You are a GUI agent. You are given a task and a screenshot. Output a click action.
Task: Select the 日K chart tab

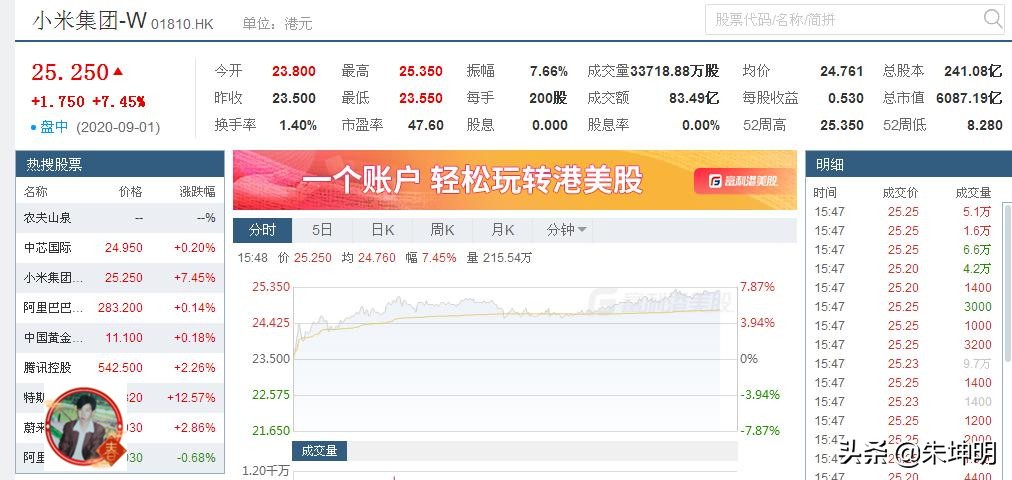[x=382, y=230]
